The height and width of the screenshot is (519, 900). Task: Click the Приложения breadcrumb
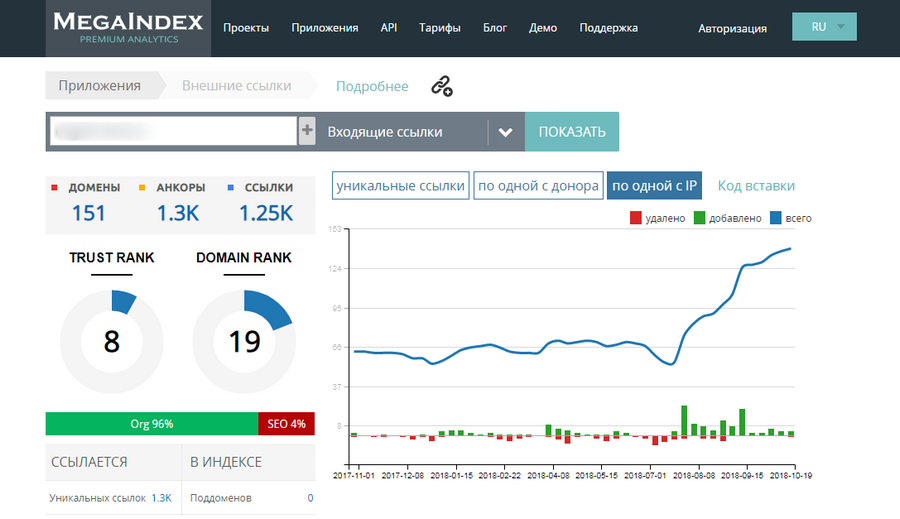(99, 86)
